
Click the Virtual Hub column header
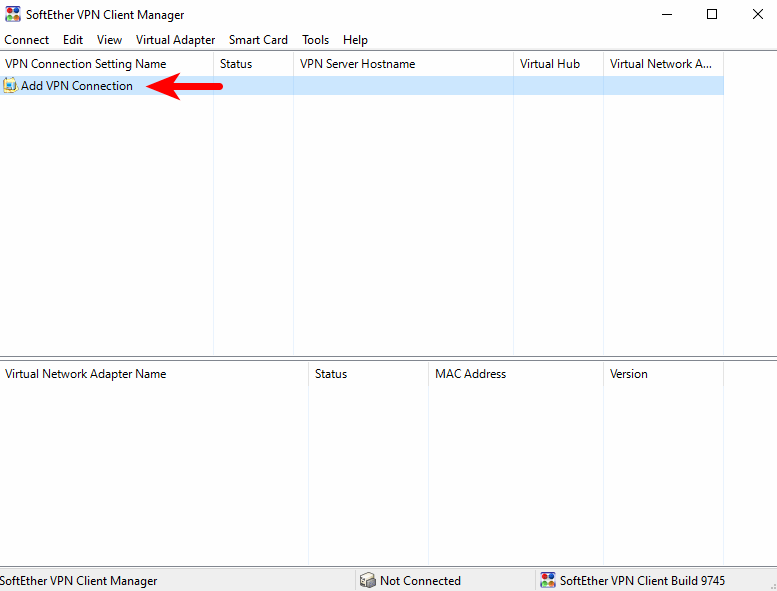click(x=550, y=64)
